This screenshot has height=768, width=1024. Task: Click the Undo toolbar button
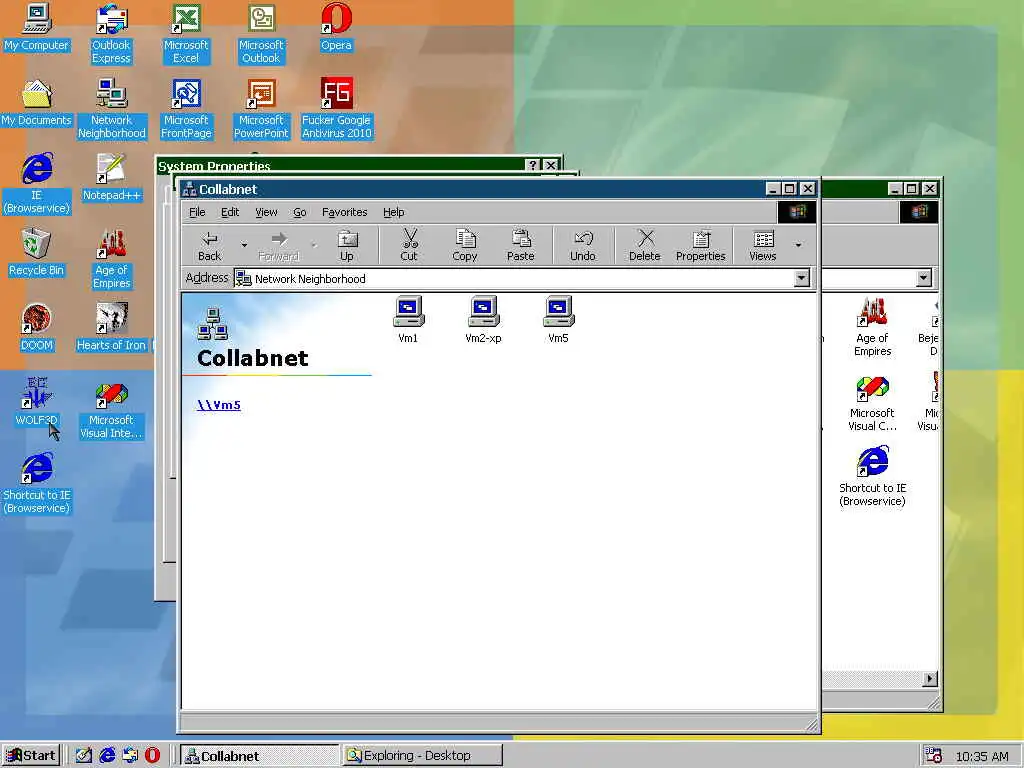pyautogui.click(x=583, y=246)
